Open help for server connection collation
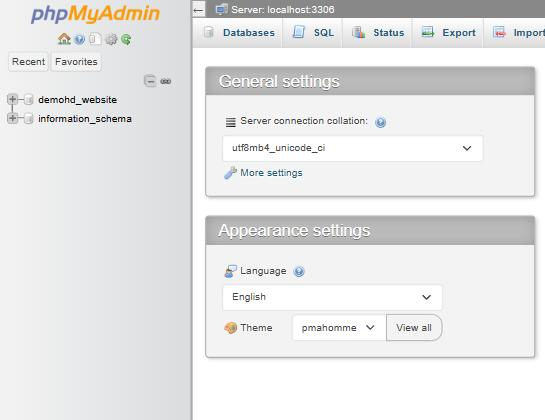Image resolution: width=545 pixels, height=420 pixels. click(x=380, y=122)
